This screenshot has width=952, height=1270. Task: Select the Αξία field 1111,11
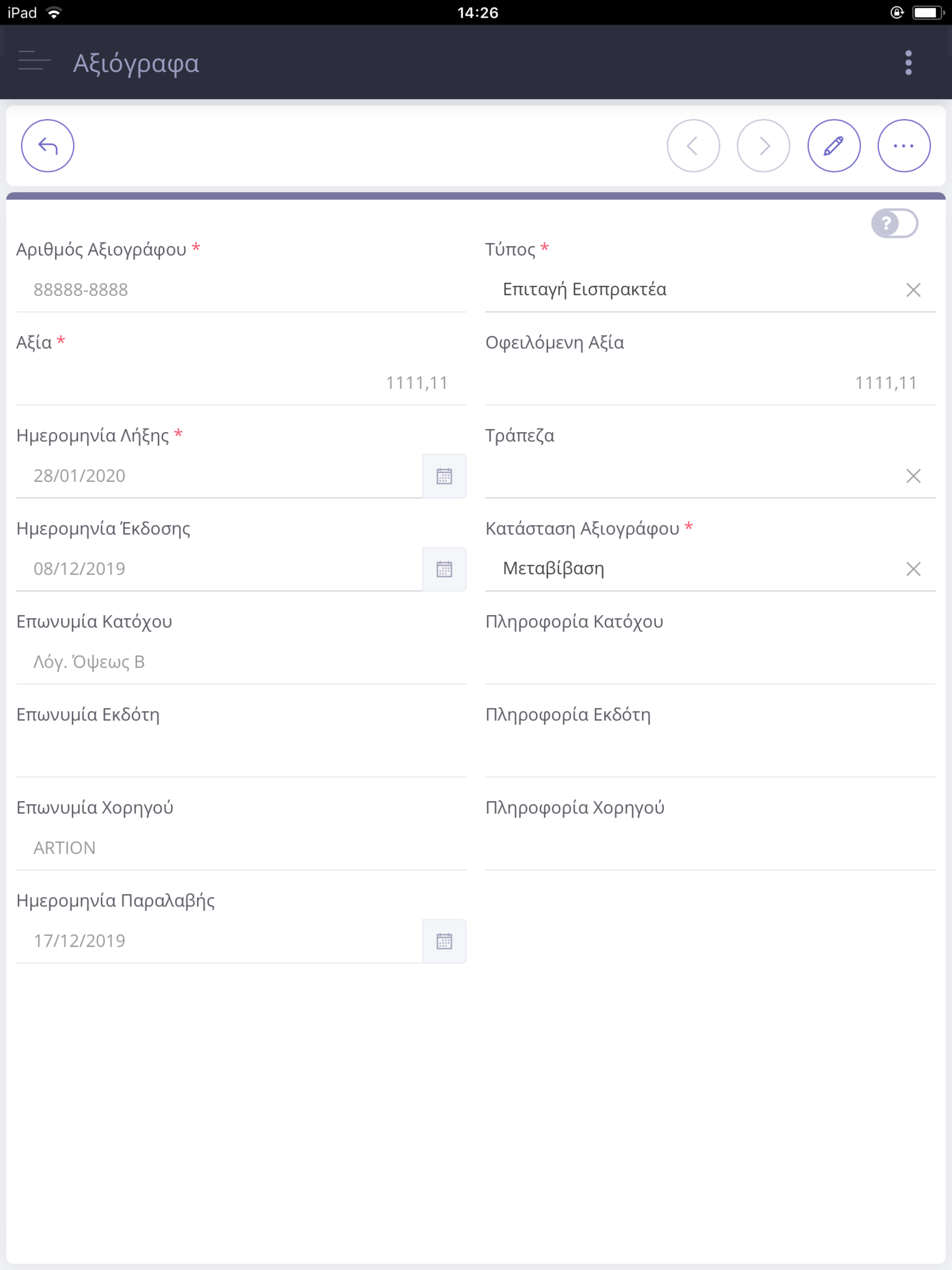(241, 383)
